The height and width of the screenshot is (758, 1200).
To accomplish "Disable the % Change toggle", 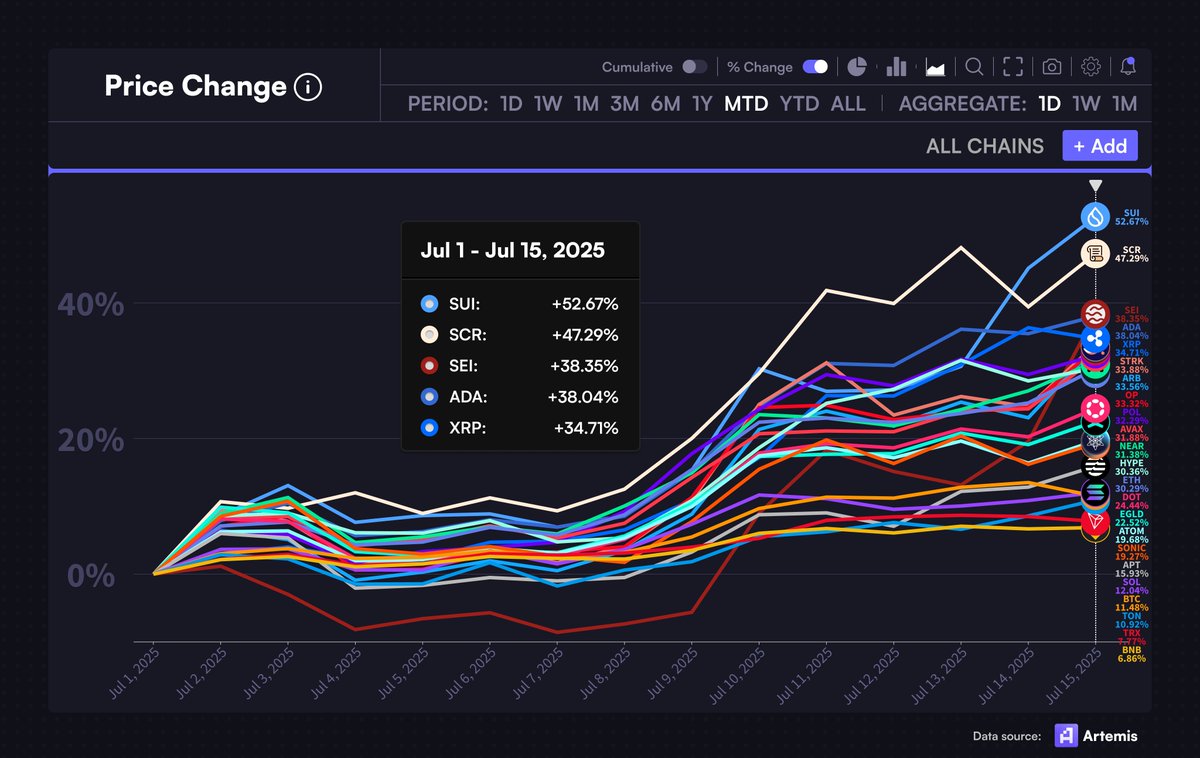I will 815,67.
